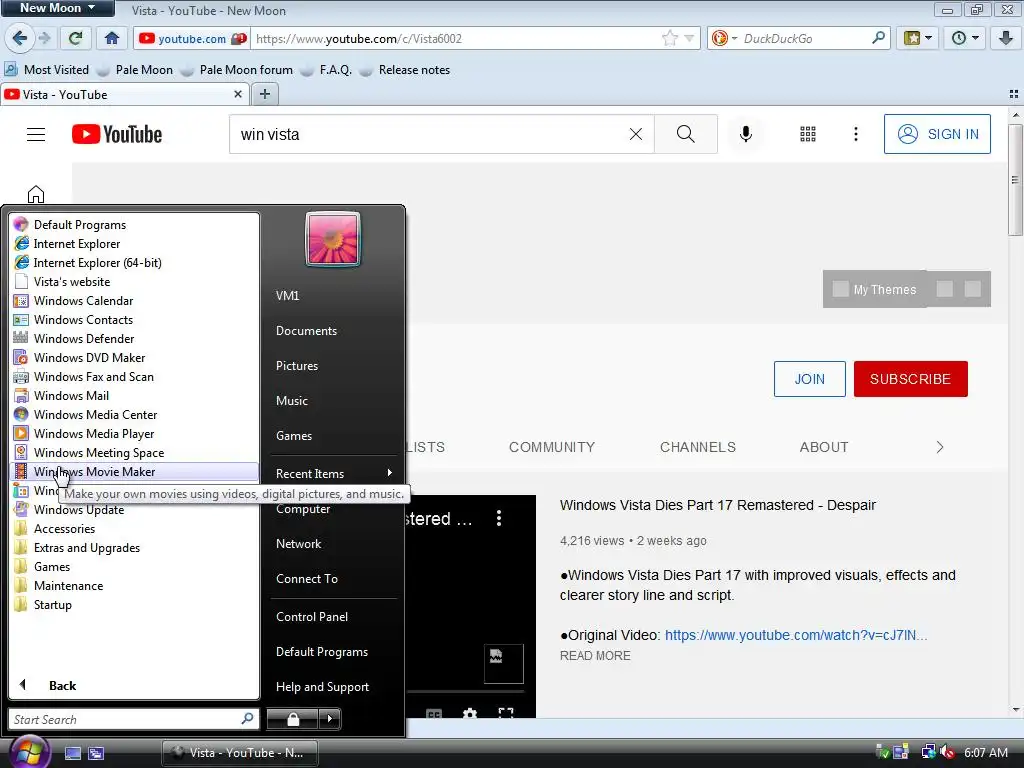The image size is (1024, 768).
Task: Run the YouTube search magnifier button
Action: 686,135
